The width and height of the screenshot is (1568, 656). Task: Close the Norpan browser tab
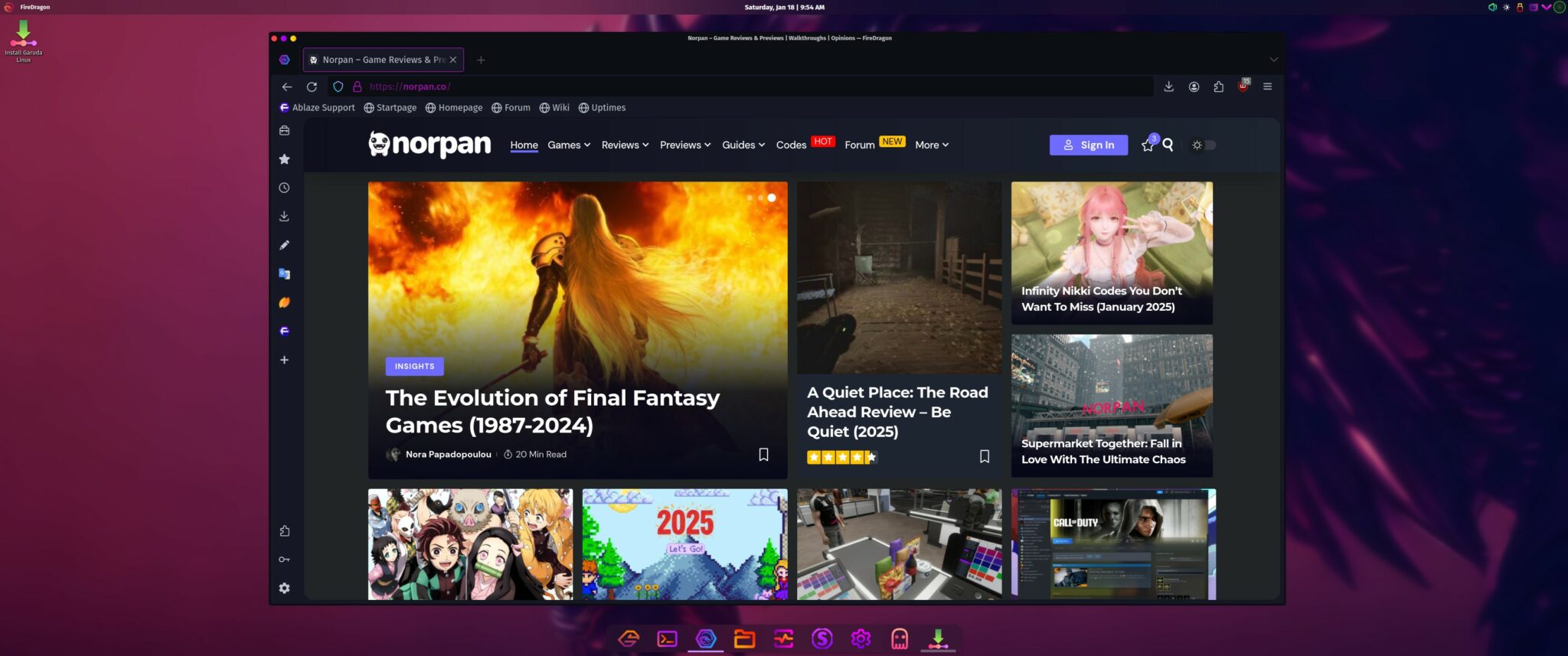[453, 60]
